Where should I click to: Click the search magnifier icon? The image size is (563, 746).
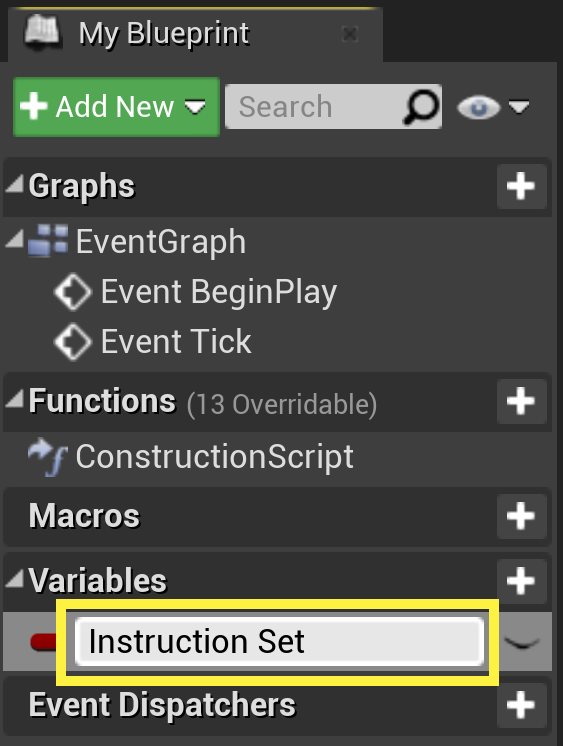pyautogui.click(x=421, y=107)
